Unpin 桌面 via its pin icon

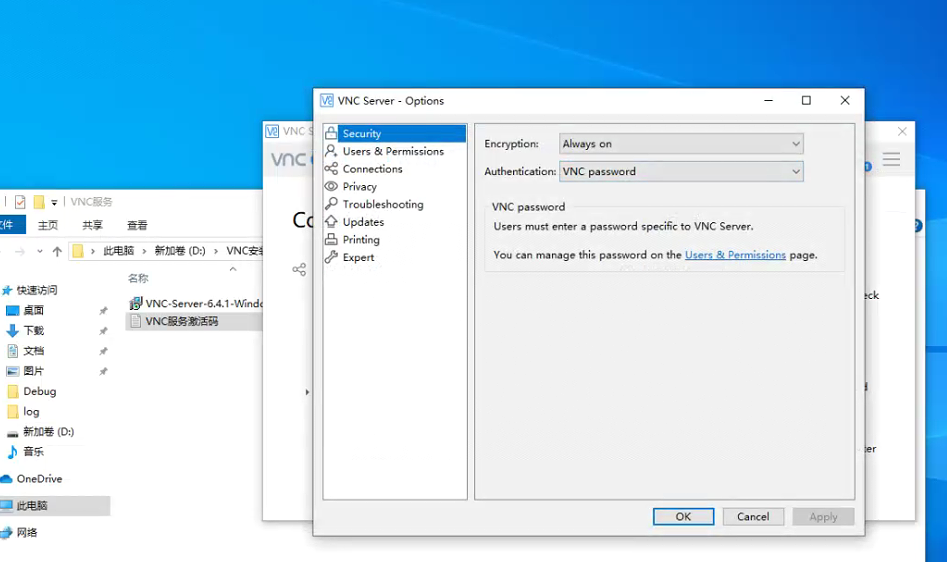(x=103, y=311)
